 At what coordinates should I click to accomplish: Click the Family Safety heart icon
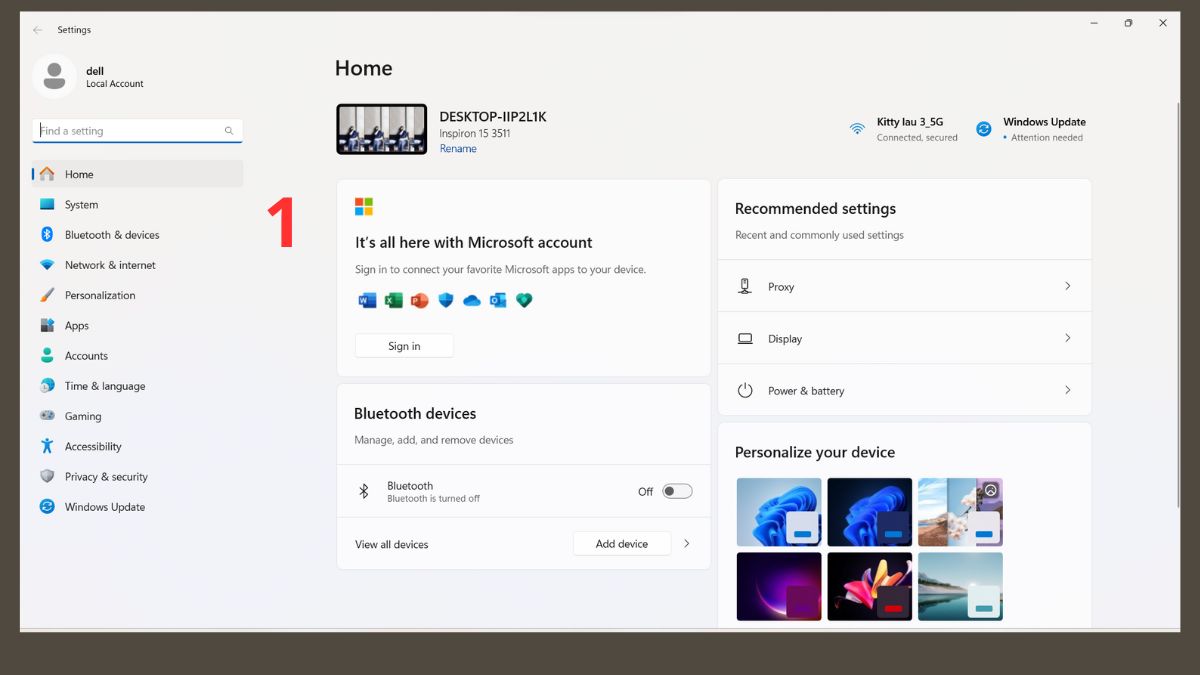524,300
